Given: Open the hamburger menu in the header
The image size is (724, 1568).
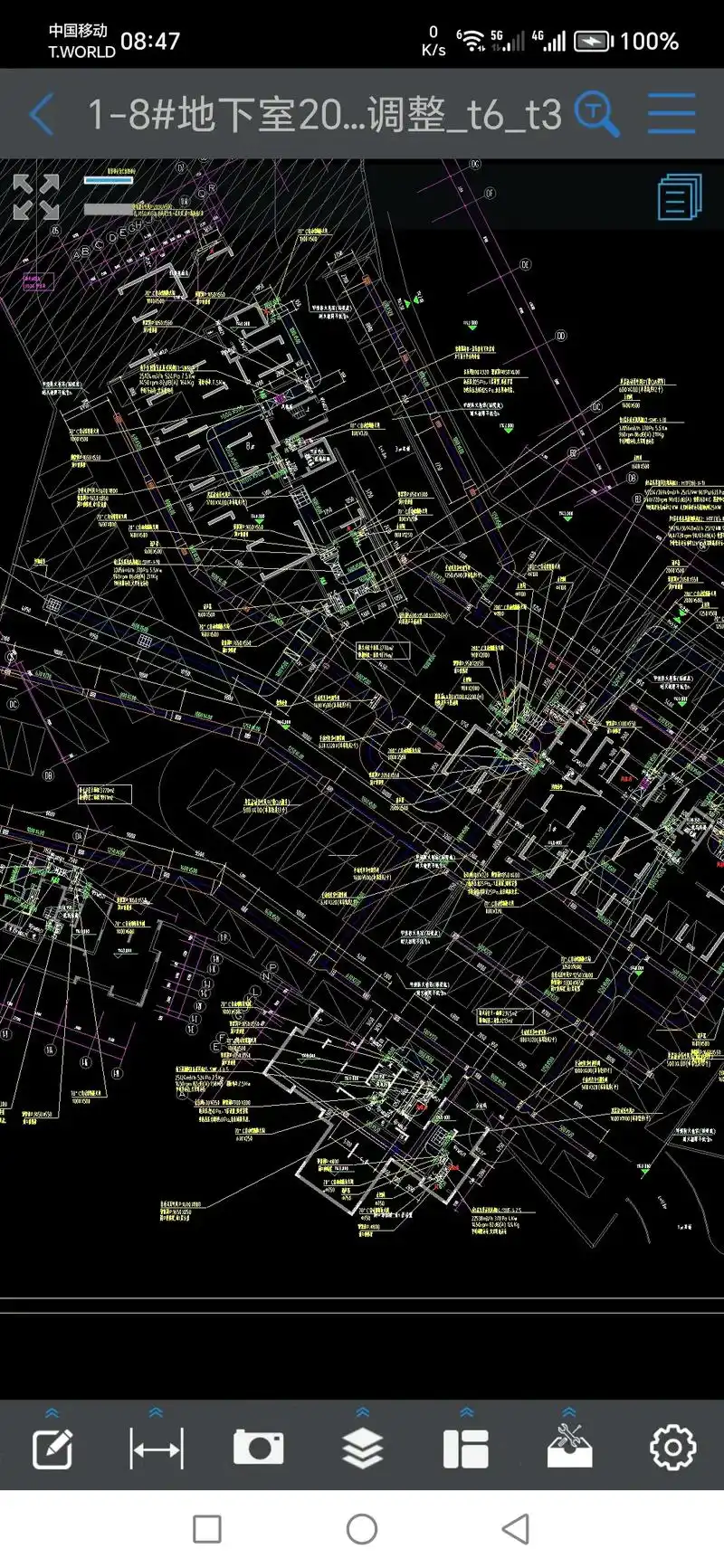Looking at the screenshot, I should [672, 114].
